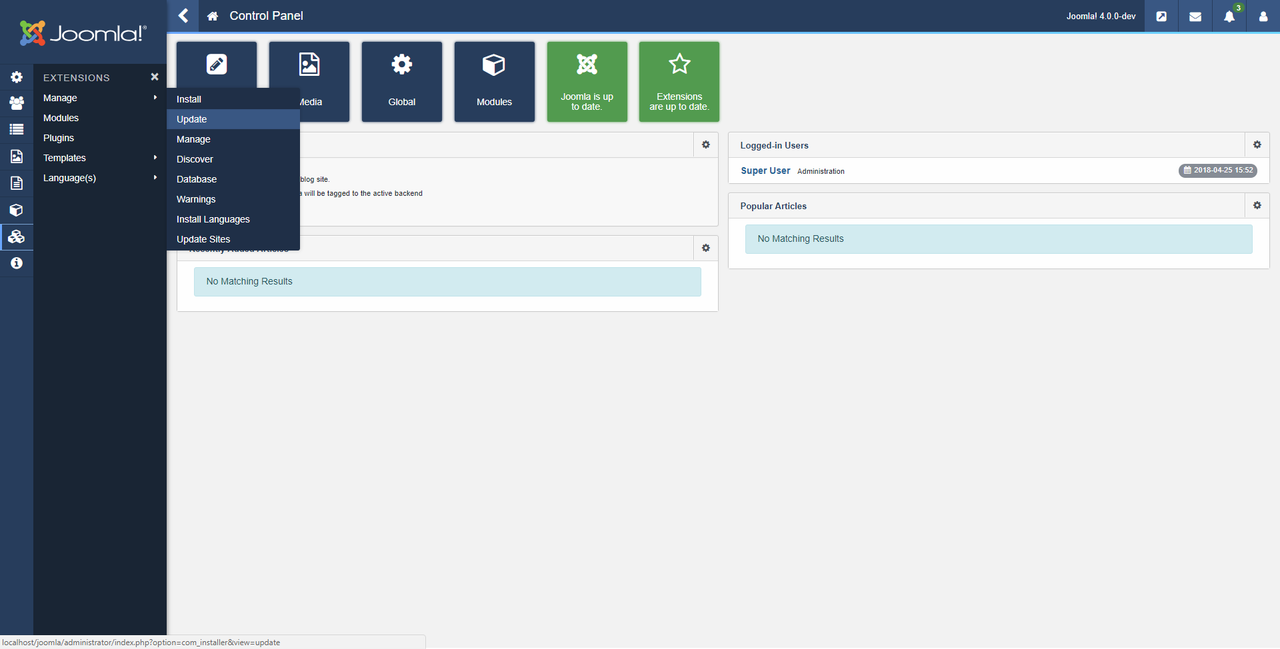Expand the Language(s) submenu arrow
This screenshot has width=1280, height=649.
(x=155, y=178)
